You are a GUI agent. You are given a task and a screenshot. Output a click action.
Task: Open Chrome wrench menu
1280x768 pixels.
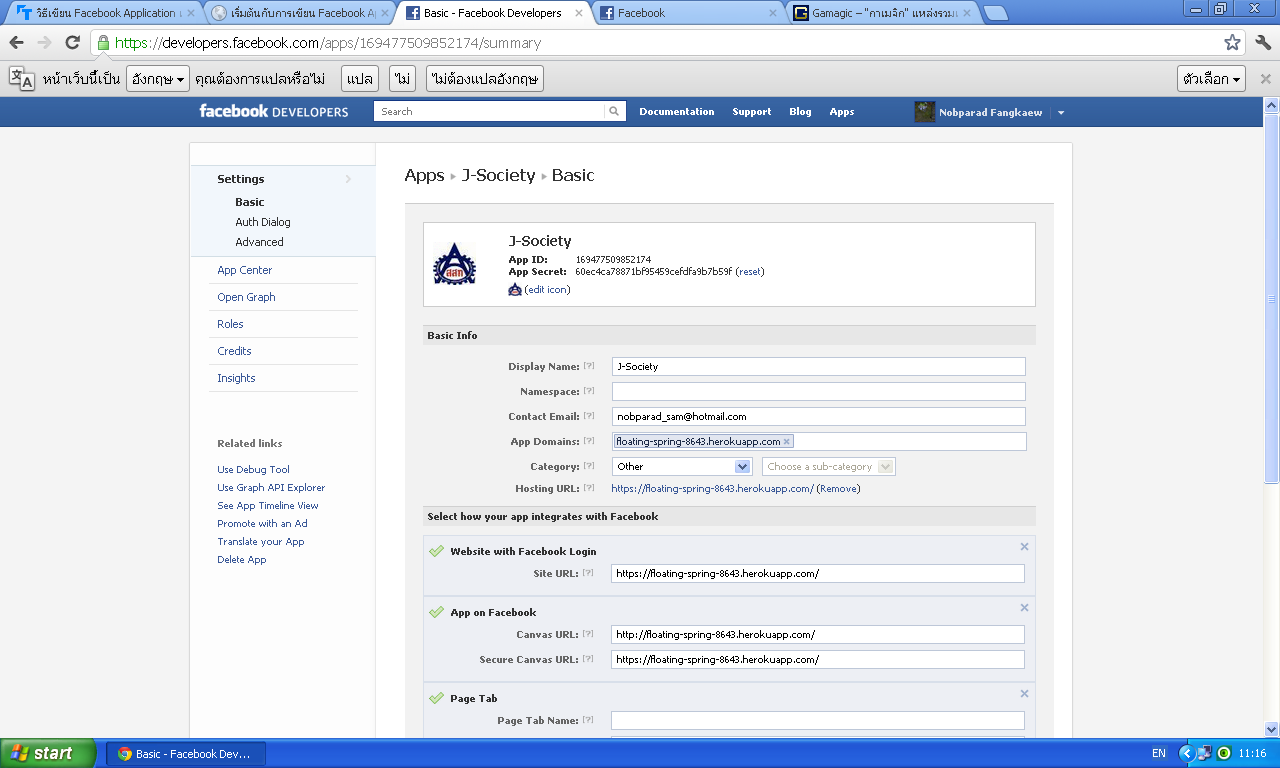click(1264, 43)
